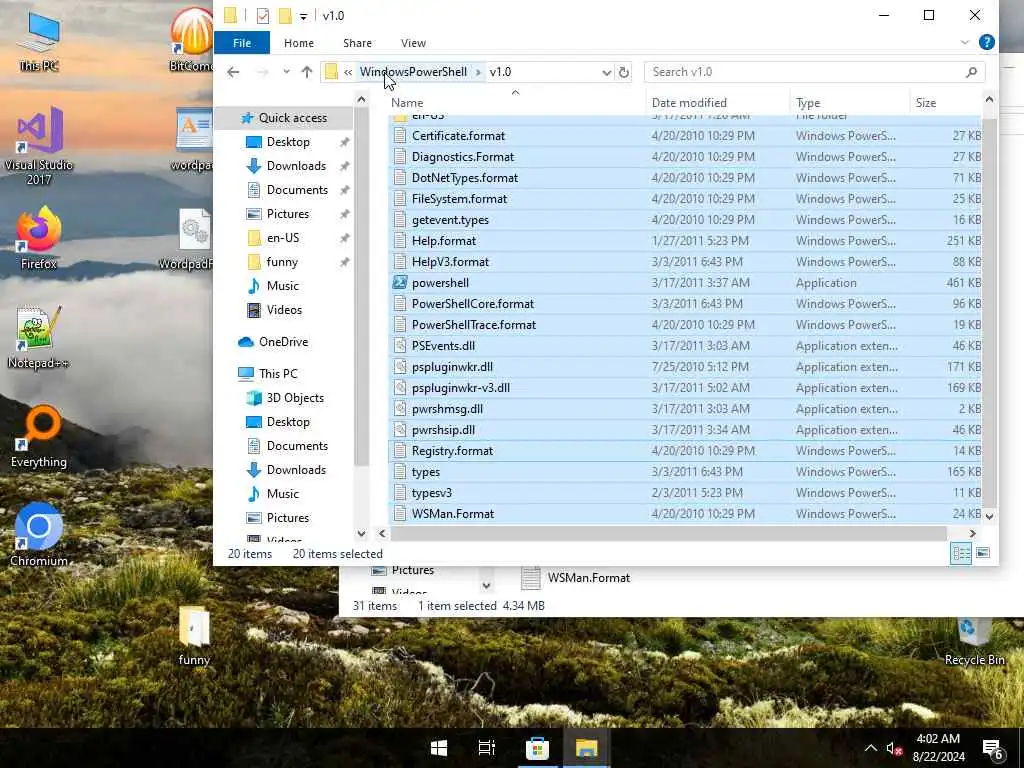Open the en-US pinned folder
Screen dimensions: 1024x768
coord(283,238)
